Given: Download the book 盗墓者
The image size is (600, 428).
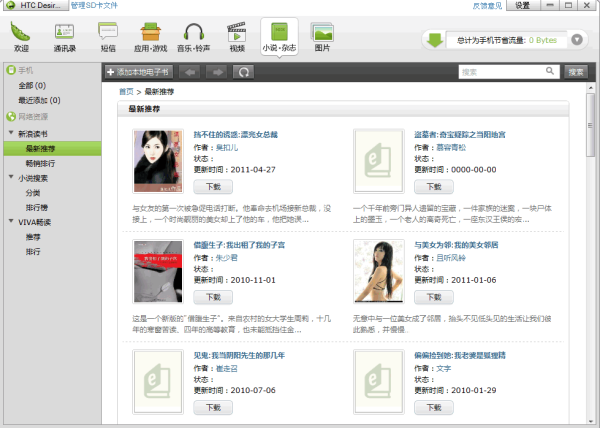Looking at the screenshot, I should (434, 187).
